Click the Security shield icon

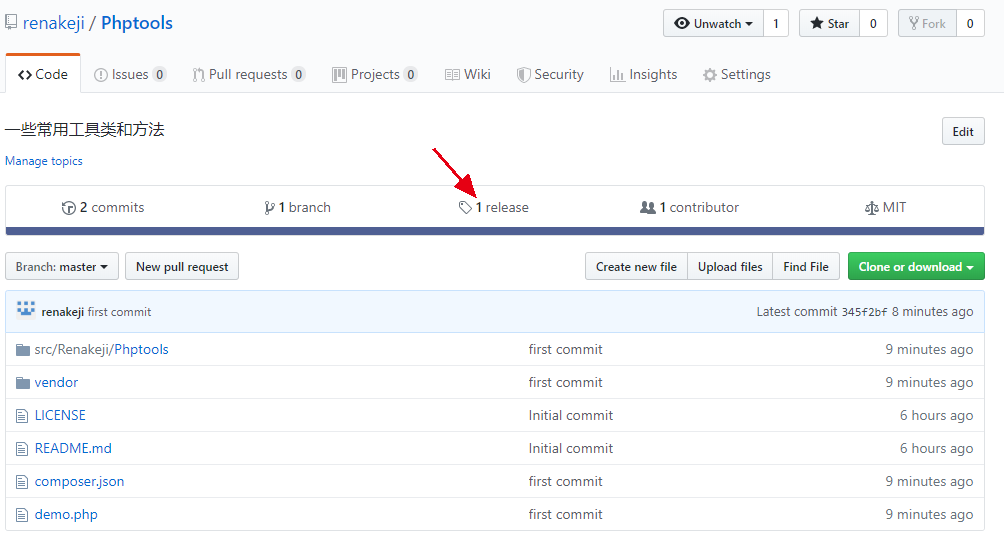click(524, 75)
